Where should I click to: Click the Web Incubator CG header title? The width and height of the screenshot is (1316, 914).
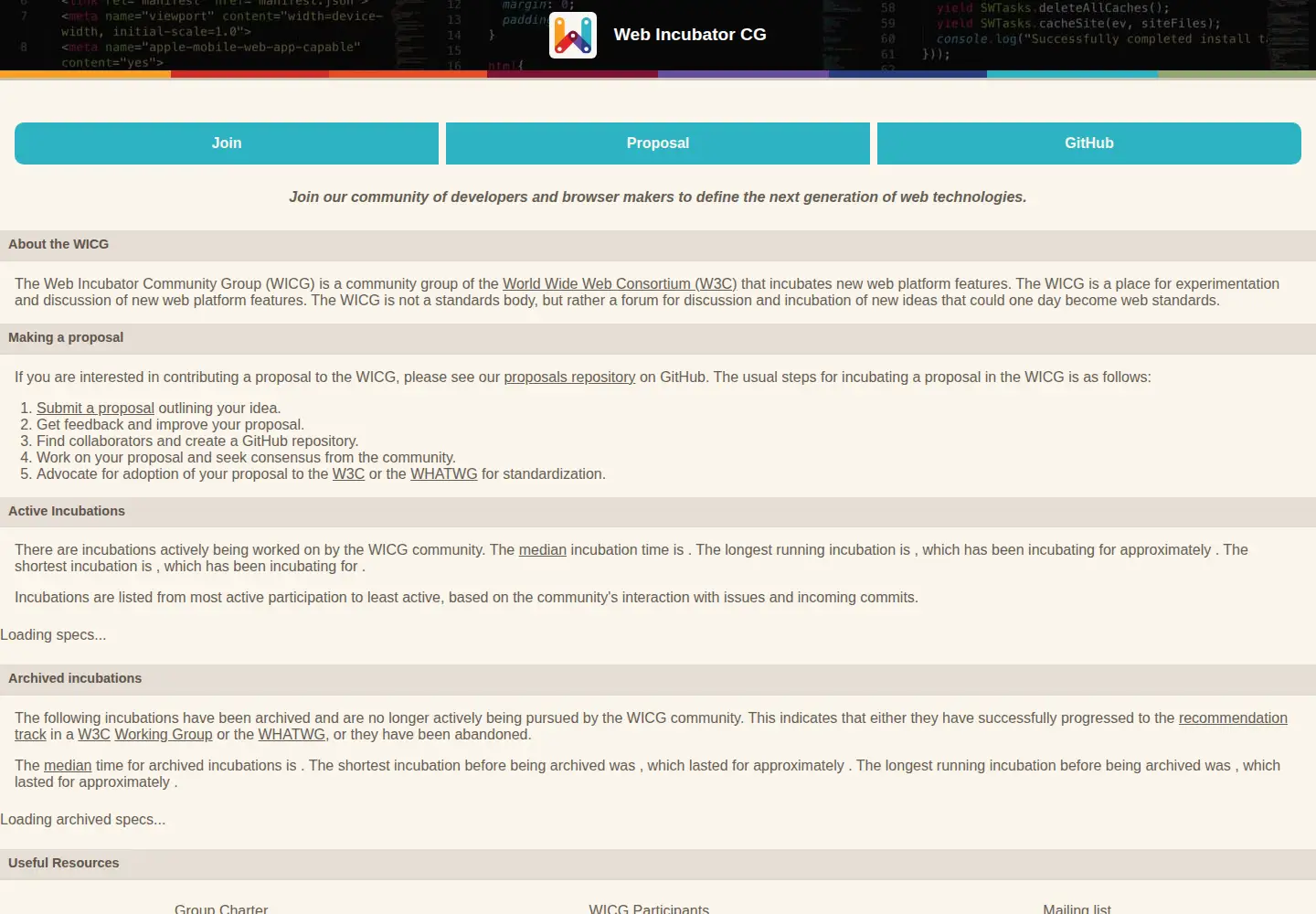[690, 35]
